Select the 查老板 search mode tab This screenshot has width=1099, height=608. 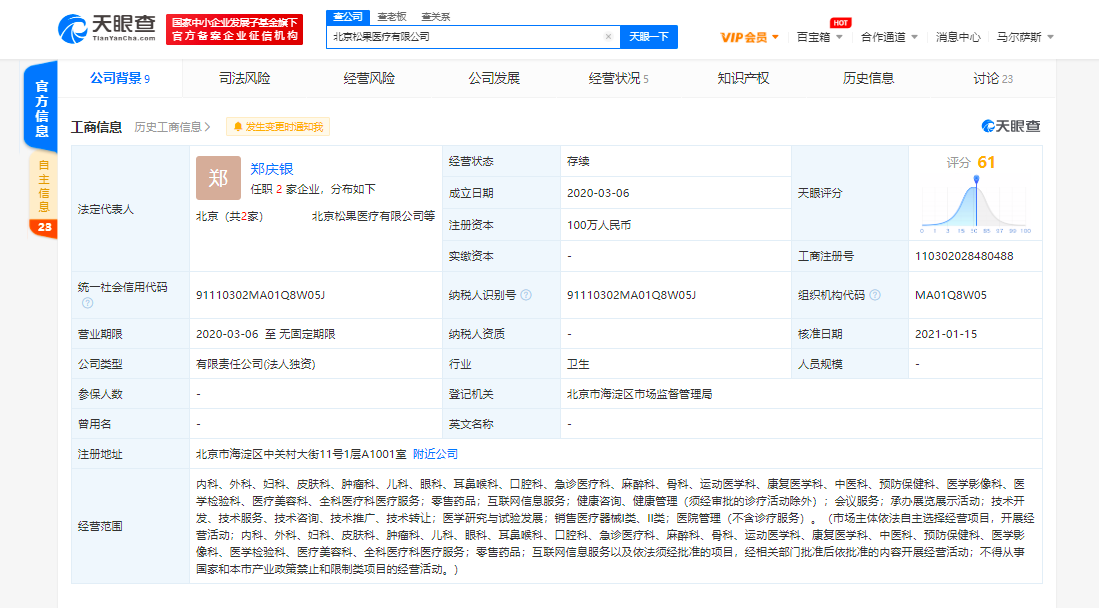(392, 17)
